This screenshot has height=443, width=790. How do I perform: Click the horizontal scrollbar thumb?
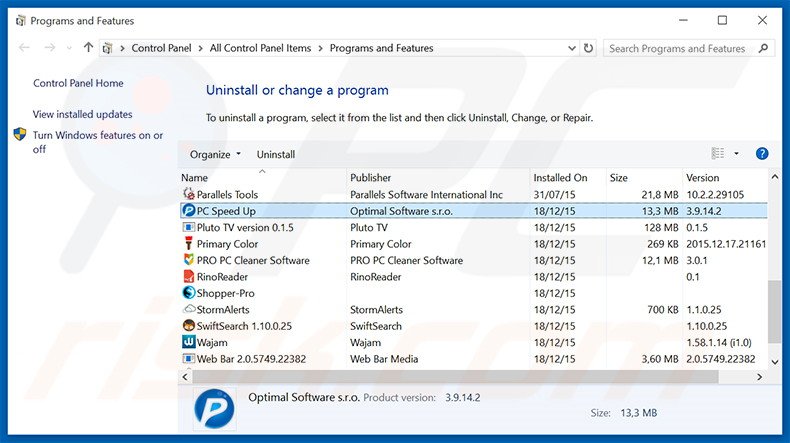pyautogui.click(x=455, y=376)
